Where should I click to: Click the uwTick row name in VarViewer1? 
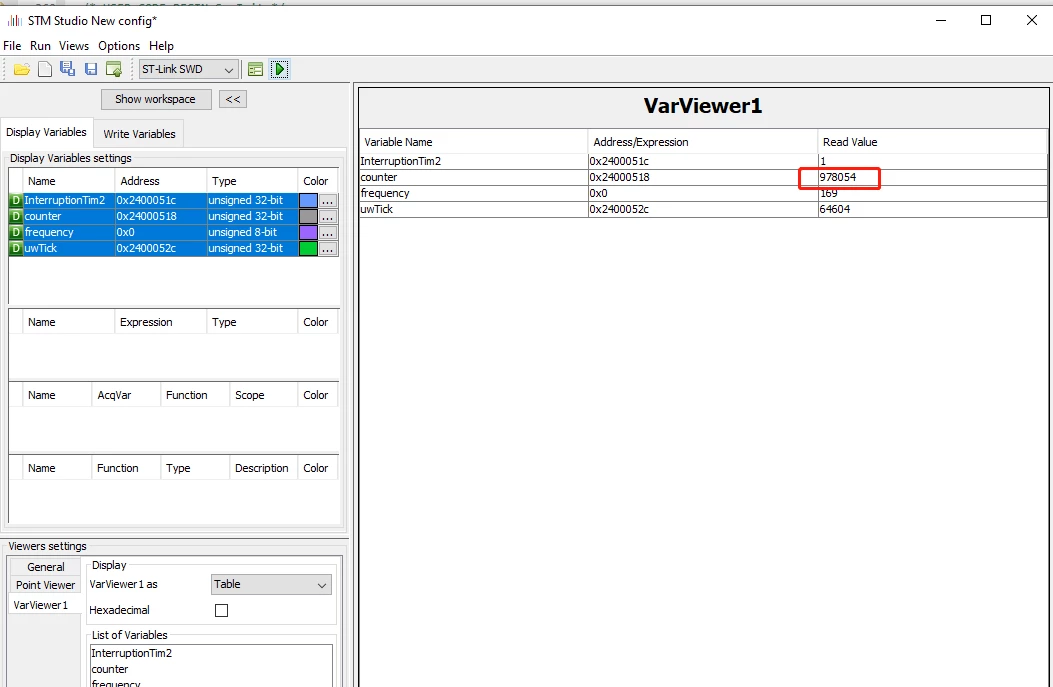[x=377, y=210]
